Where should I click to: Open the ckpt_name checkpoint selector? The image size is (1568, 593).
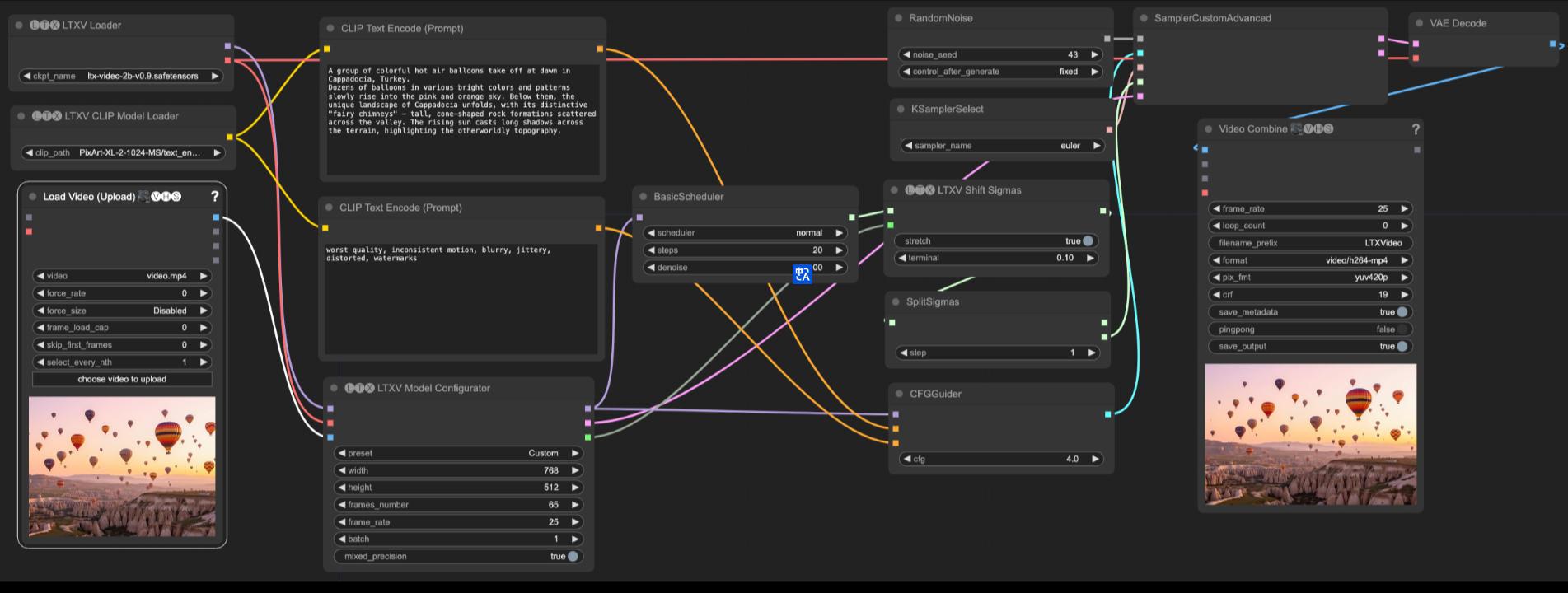(122, 76)
